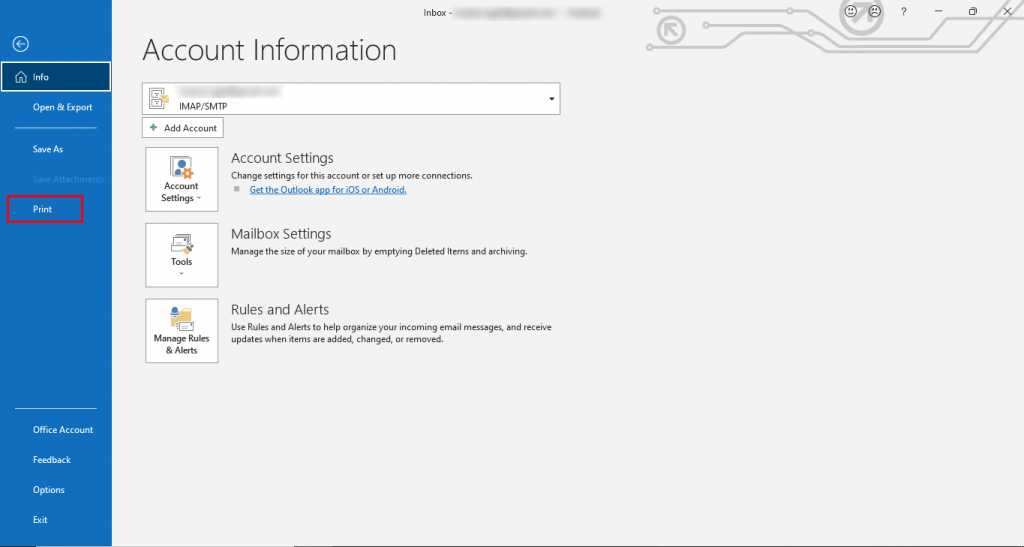Open the Print menu item

tap(43, 209)
